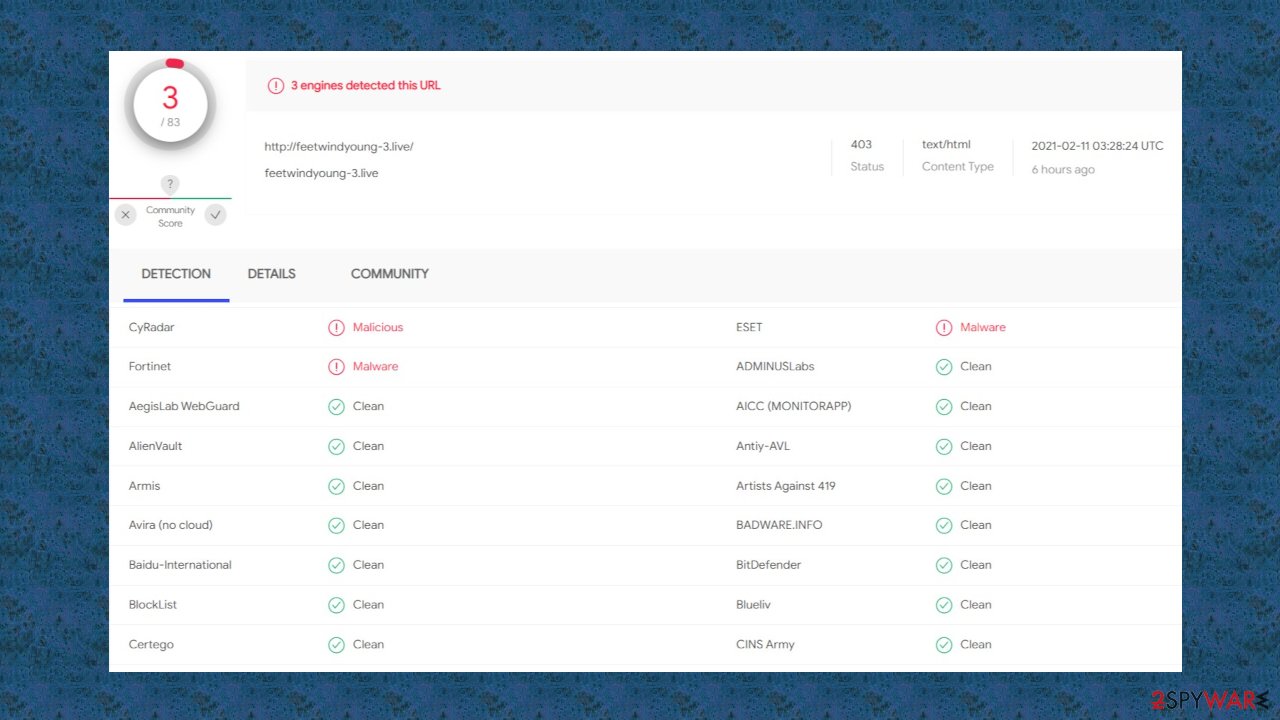Image resolution: width=1280 pixels, height=720 pixels.
Task: Click the AICC (MONITORAPP) vendor name
Action: point(794,407)
